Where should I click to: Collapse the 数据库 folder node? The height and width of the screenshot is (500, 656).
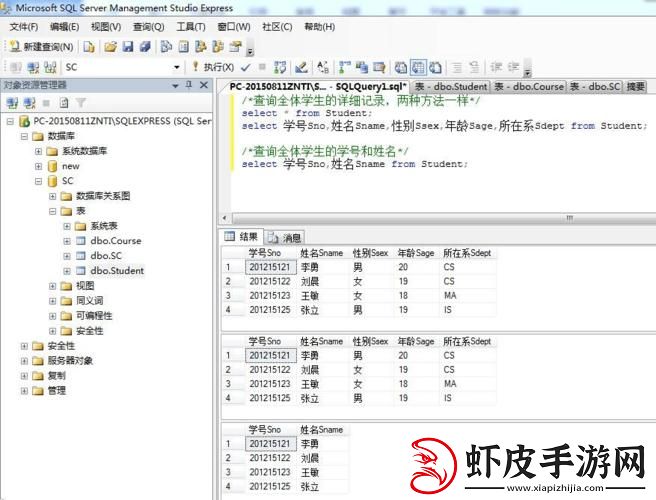click(x=24, y=136)
